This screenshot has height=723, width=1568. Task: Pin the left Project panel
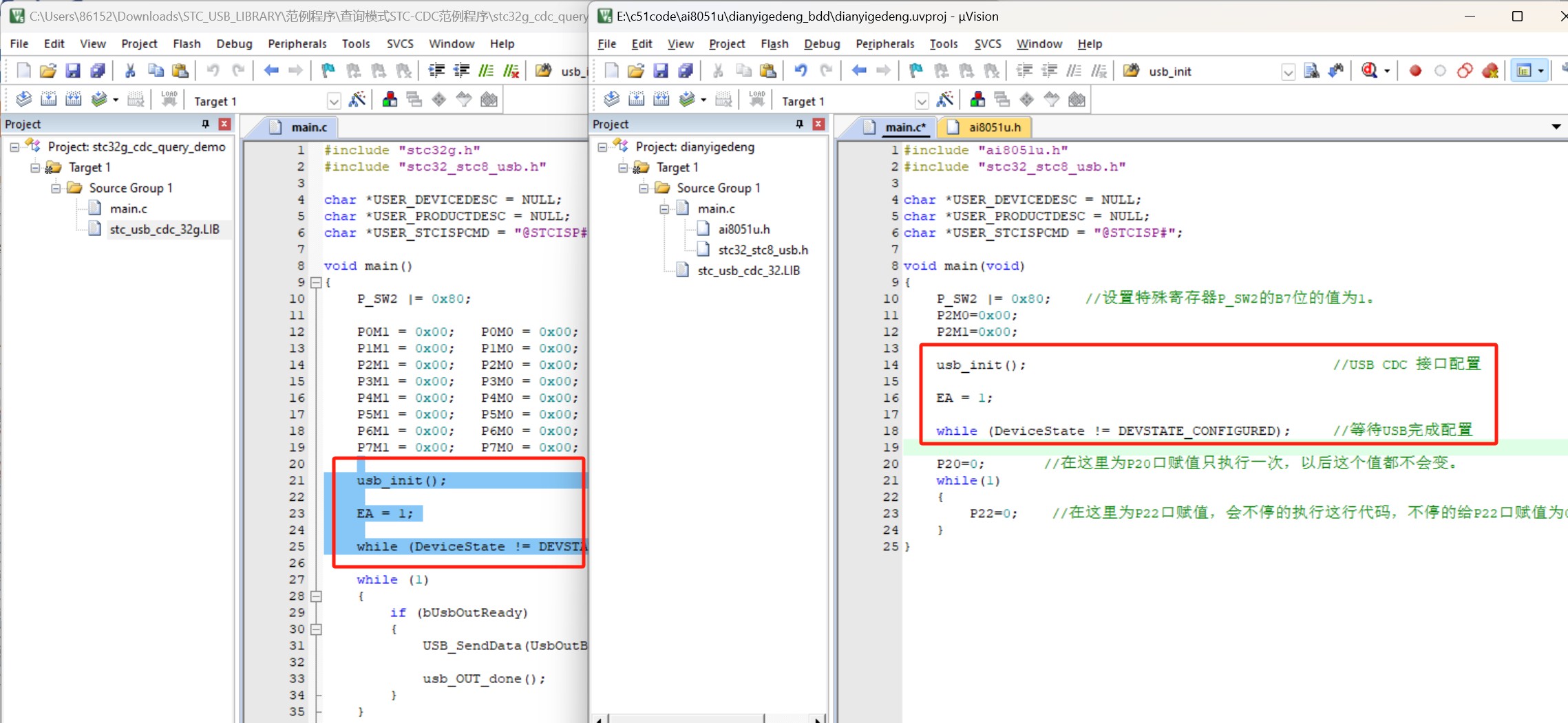click(x=205, y=124)
